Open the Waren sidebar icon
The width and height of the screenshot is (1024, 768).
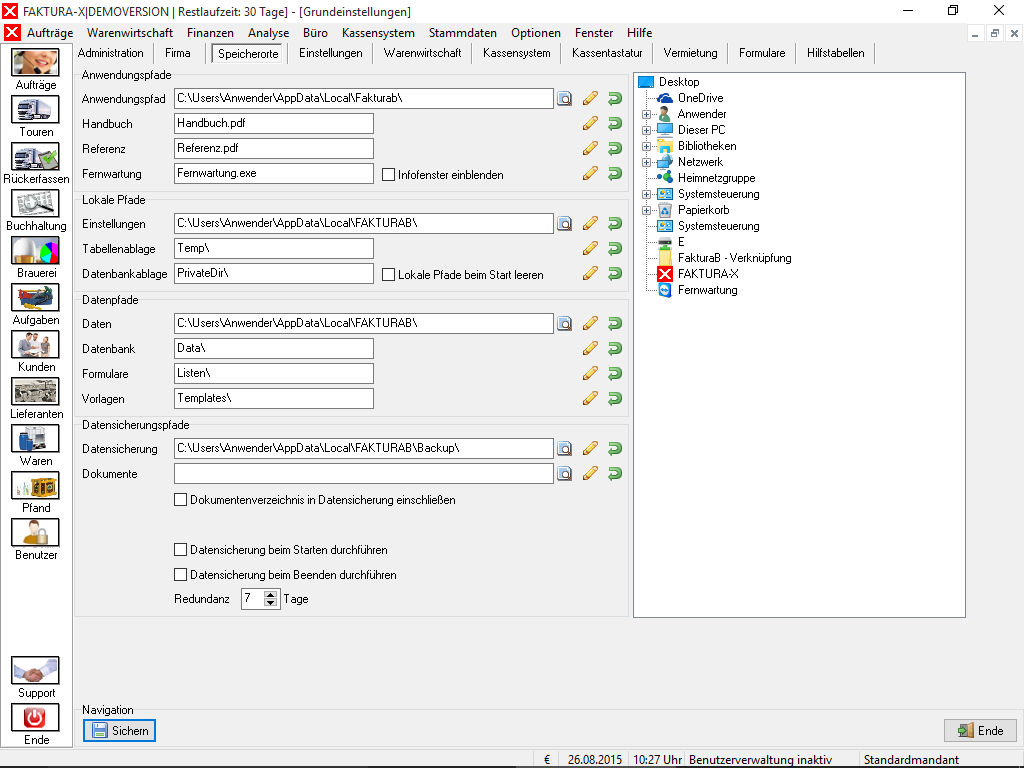tap(35, 438)
